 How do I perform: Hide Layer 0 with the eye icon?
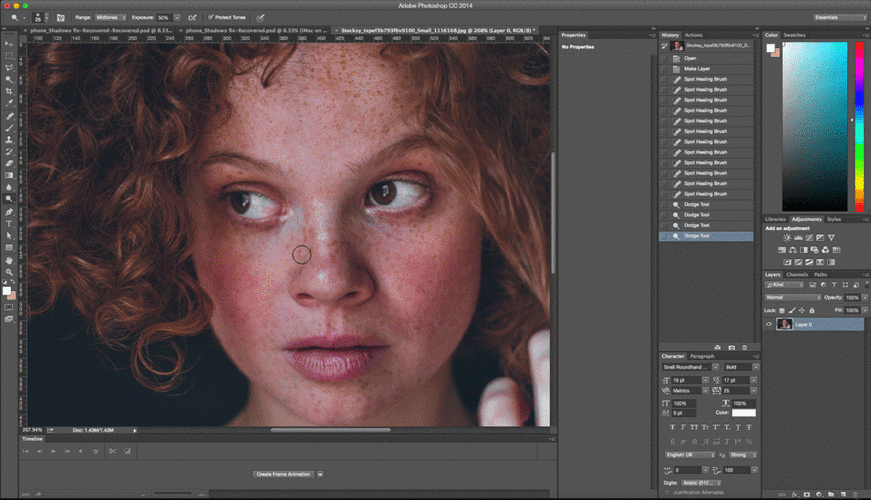point(769,325)
